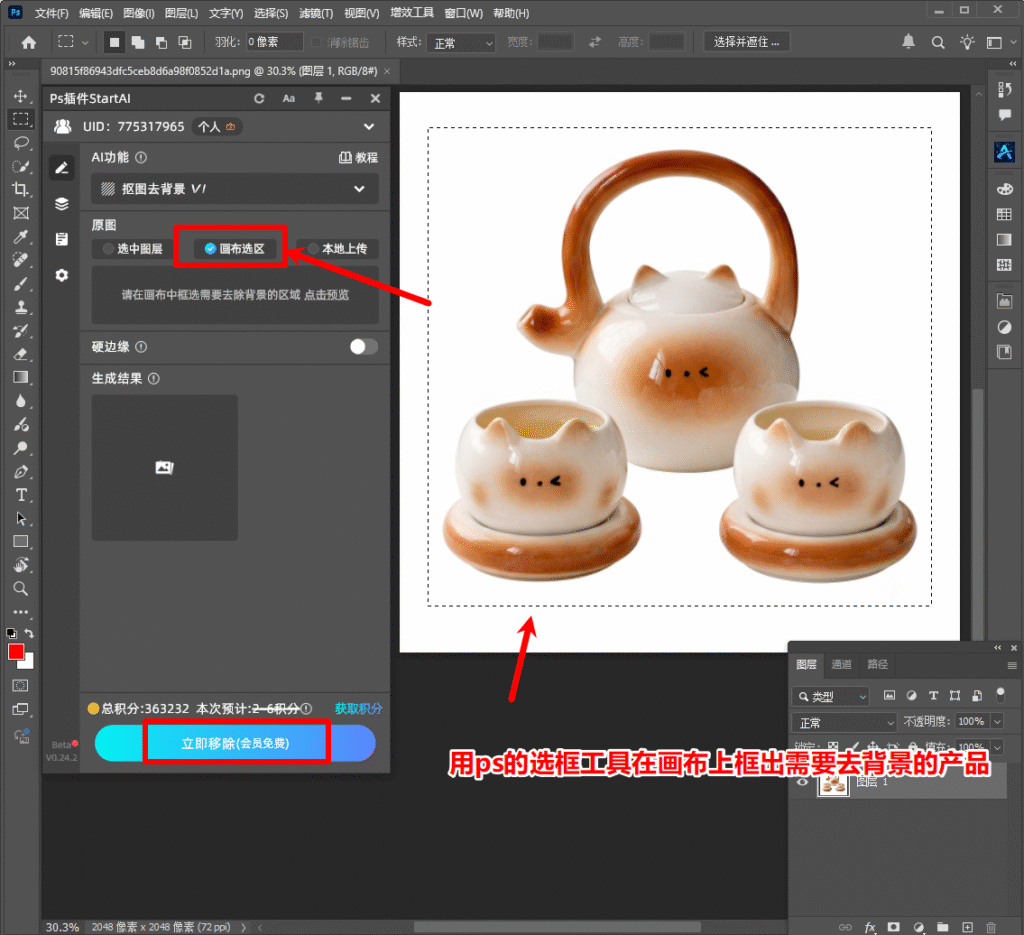
Task: Open the 抠图去背景 function dropdown
Action: tap(234, 189)
